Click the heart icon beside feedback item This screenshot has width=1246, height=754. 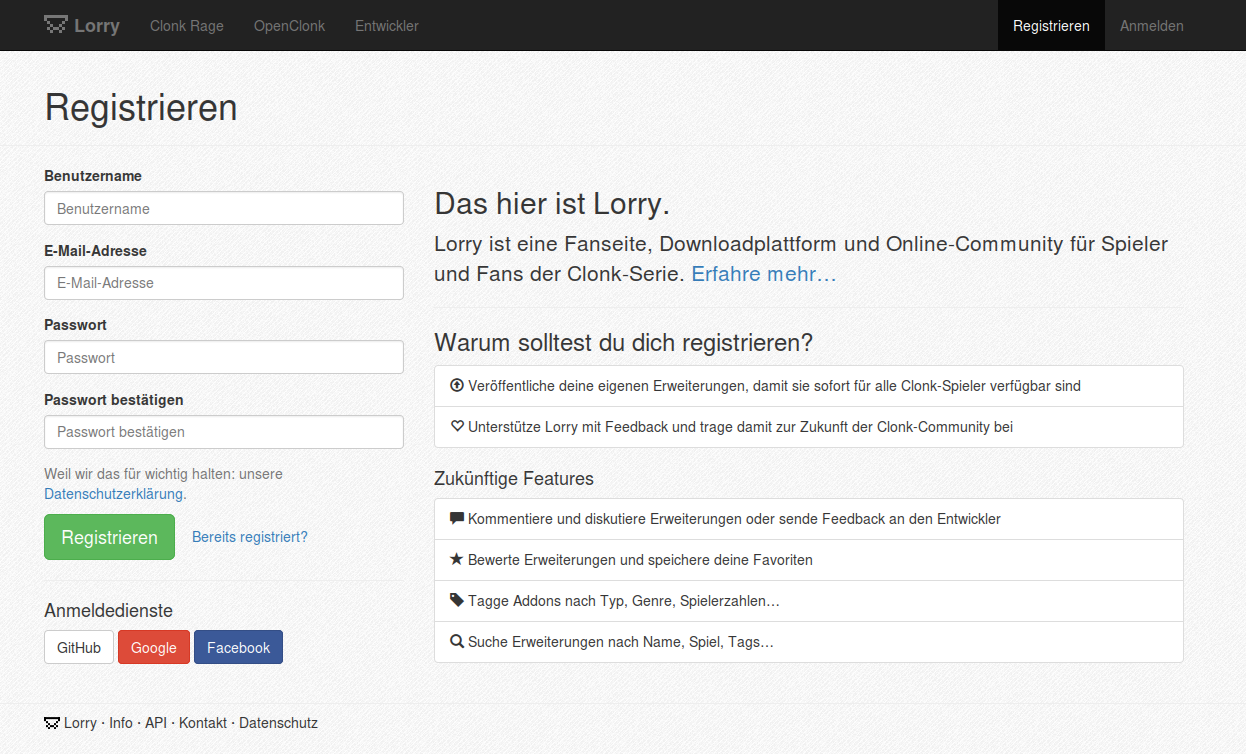point(457,426)
